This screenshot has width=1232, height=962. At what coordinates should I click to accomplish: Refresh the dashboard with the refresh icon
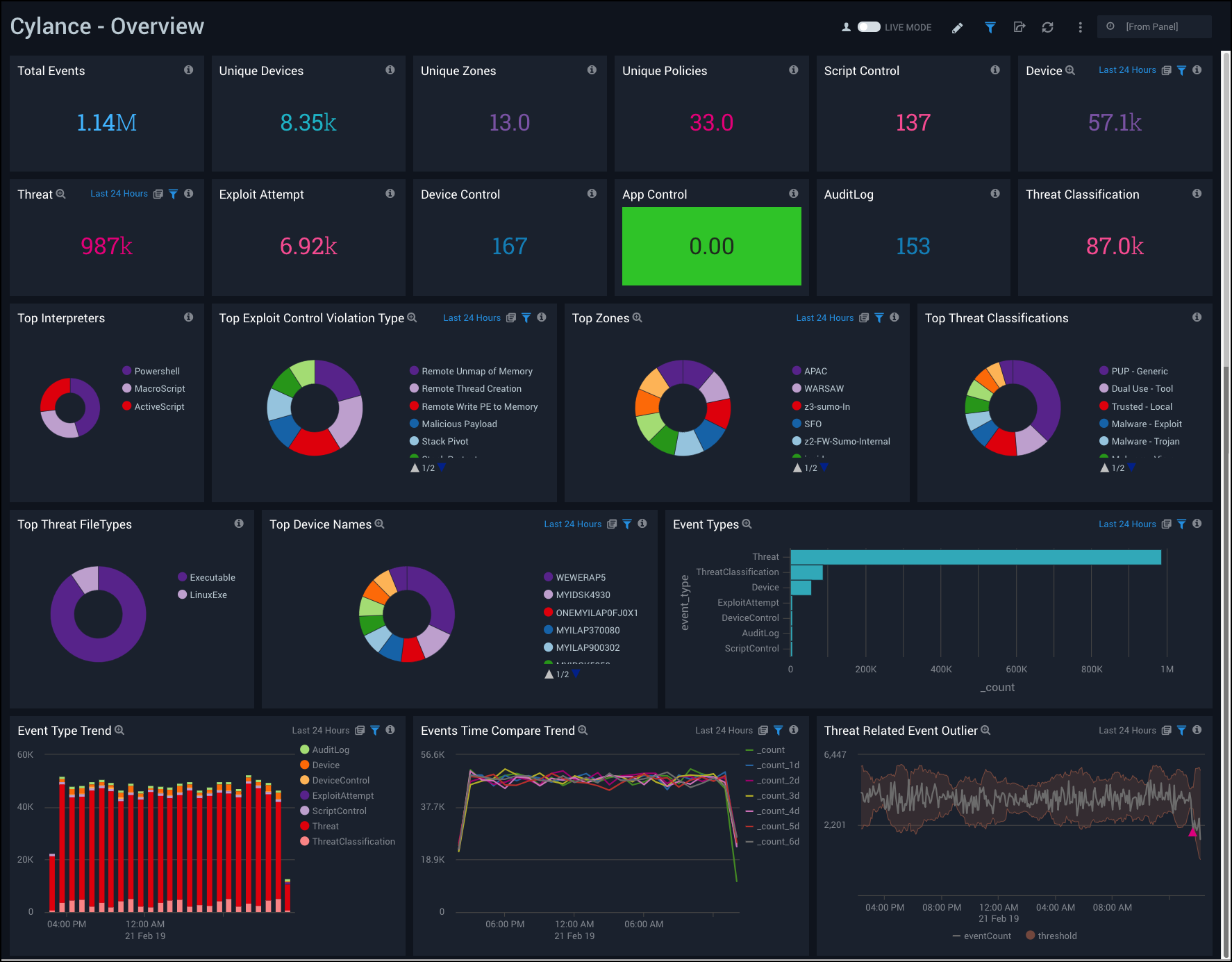tap(1047, 28)
